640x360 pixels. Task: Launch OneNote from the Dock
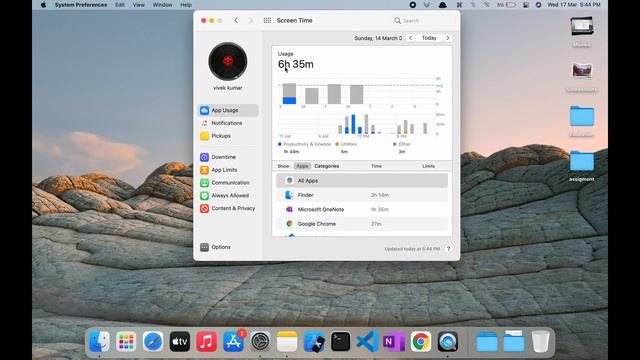tap(393, 341)
